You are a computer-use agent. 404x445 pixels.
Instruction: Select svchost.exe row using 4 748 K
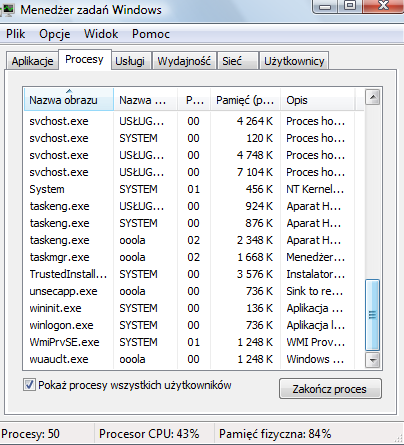point(193,155)
